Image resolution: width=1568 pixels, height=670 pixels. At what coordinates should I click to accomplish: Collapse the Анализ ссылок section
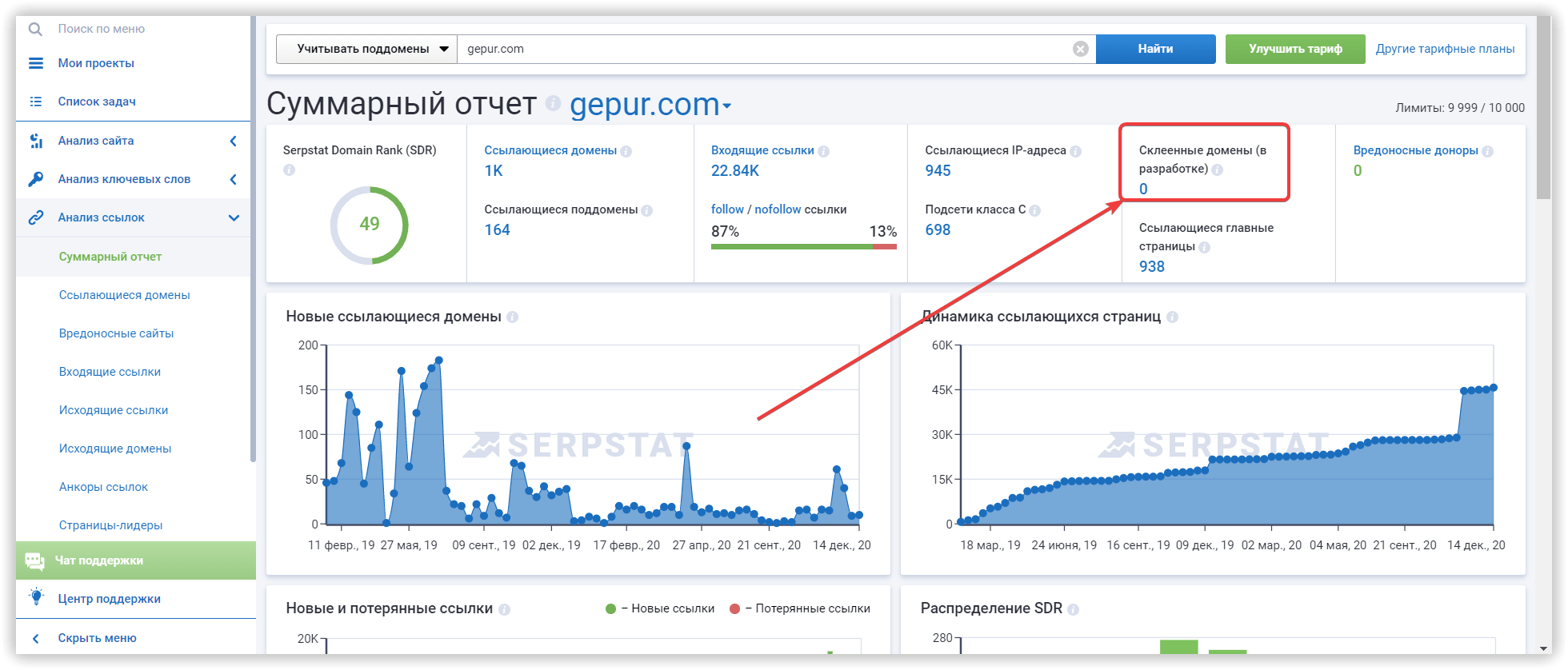234,217
